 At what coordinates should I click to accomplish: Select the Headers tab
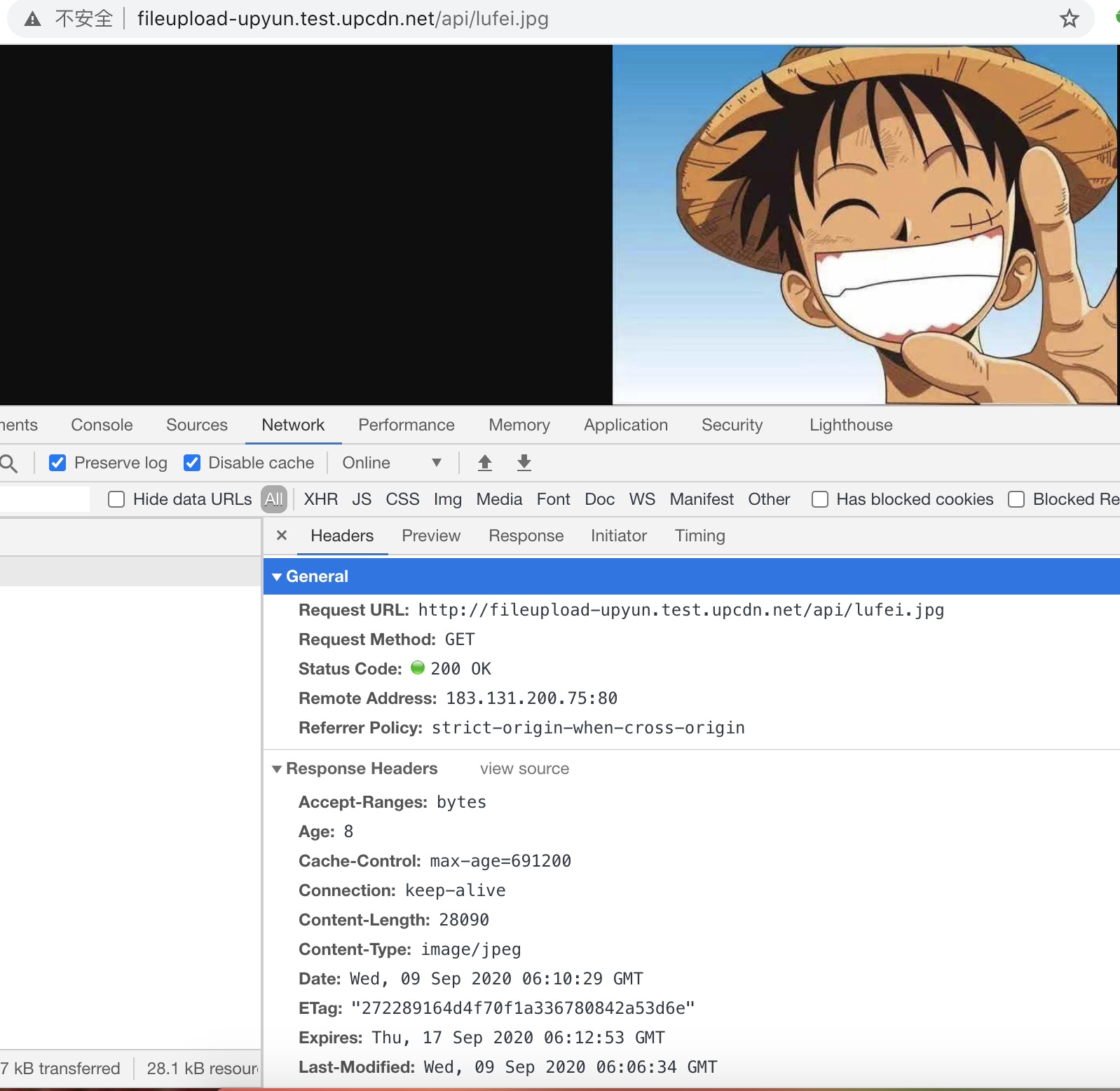[342, 536]
